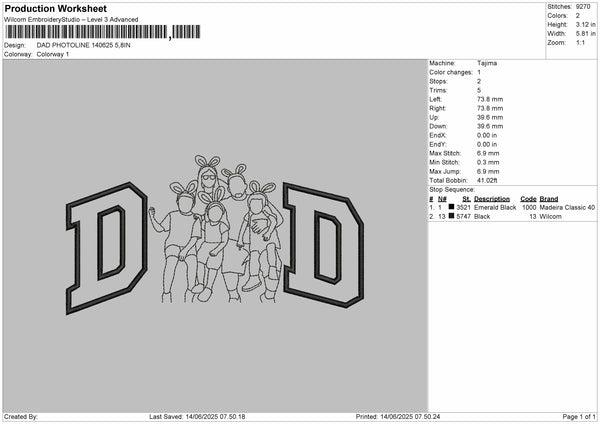The height and width of the screenshot is (424, 600).
Task: Click the 'Color changes:' label
Action: point(451,72)
